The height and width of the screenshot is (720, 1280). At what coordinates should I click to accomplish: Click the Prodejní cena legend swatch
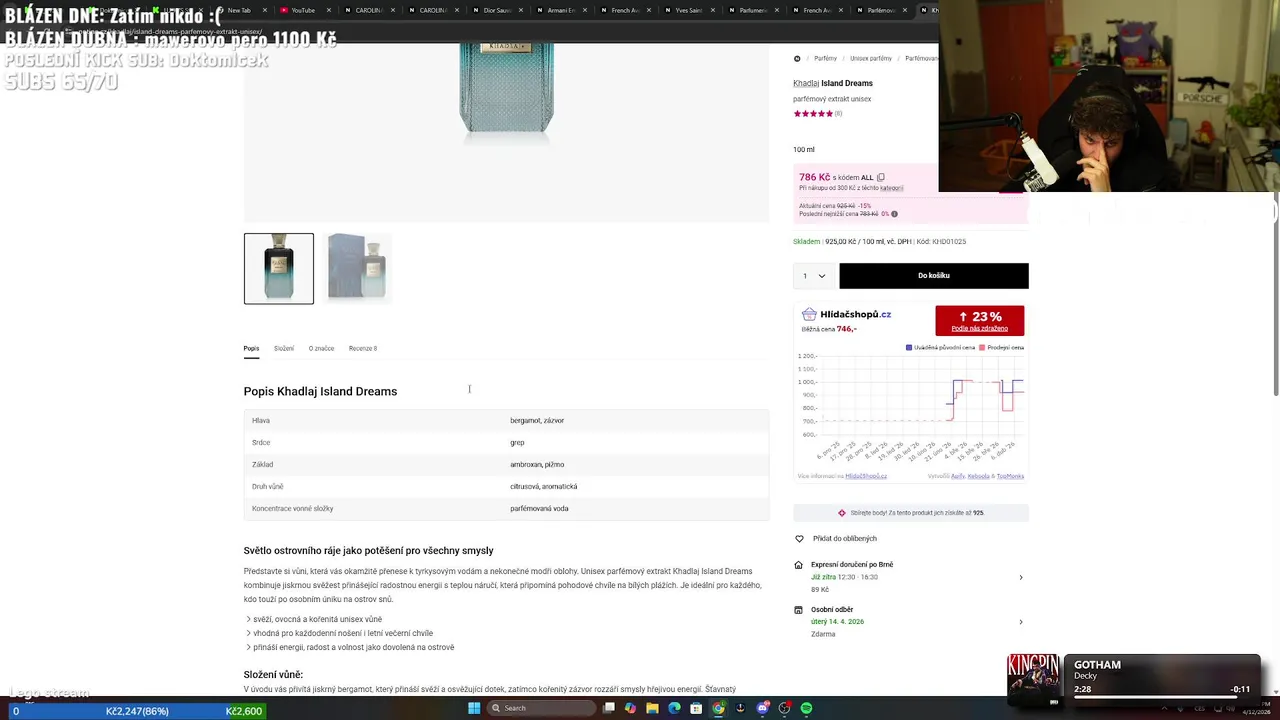(982, 348)
